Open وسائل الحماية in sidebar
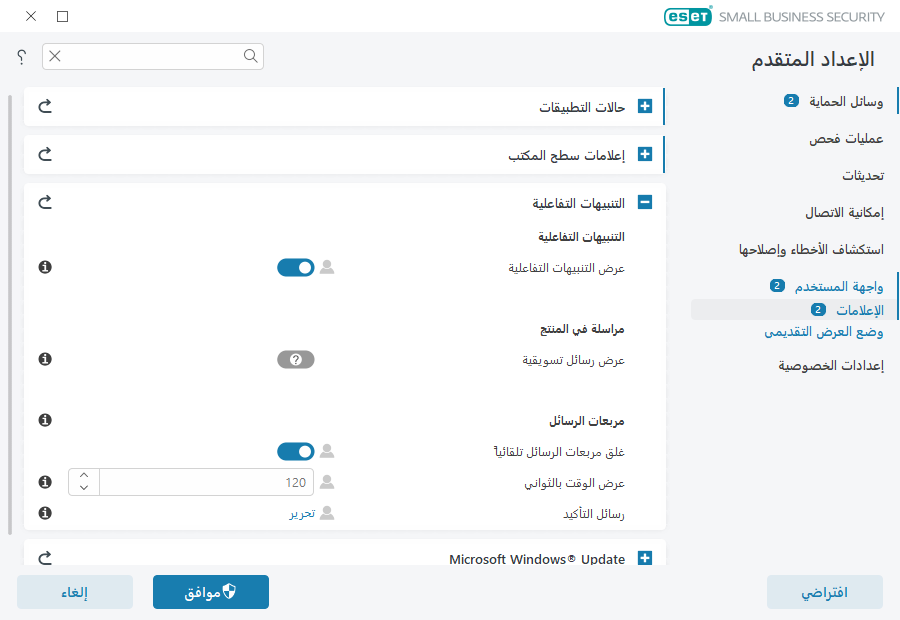 point(846,102)
